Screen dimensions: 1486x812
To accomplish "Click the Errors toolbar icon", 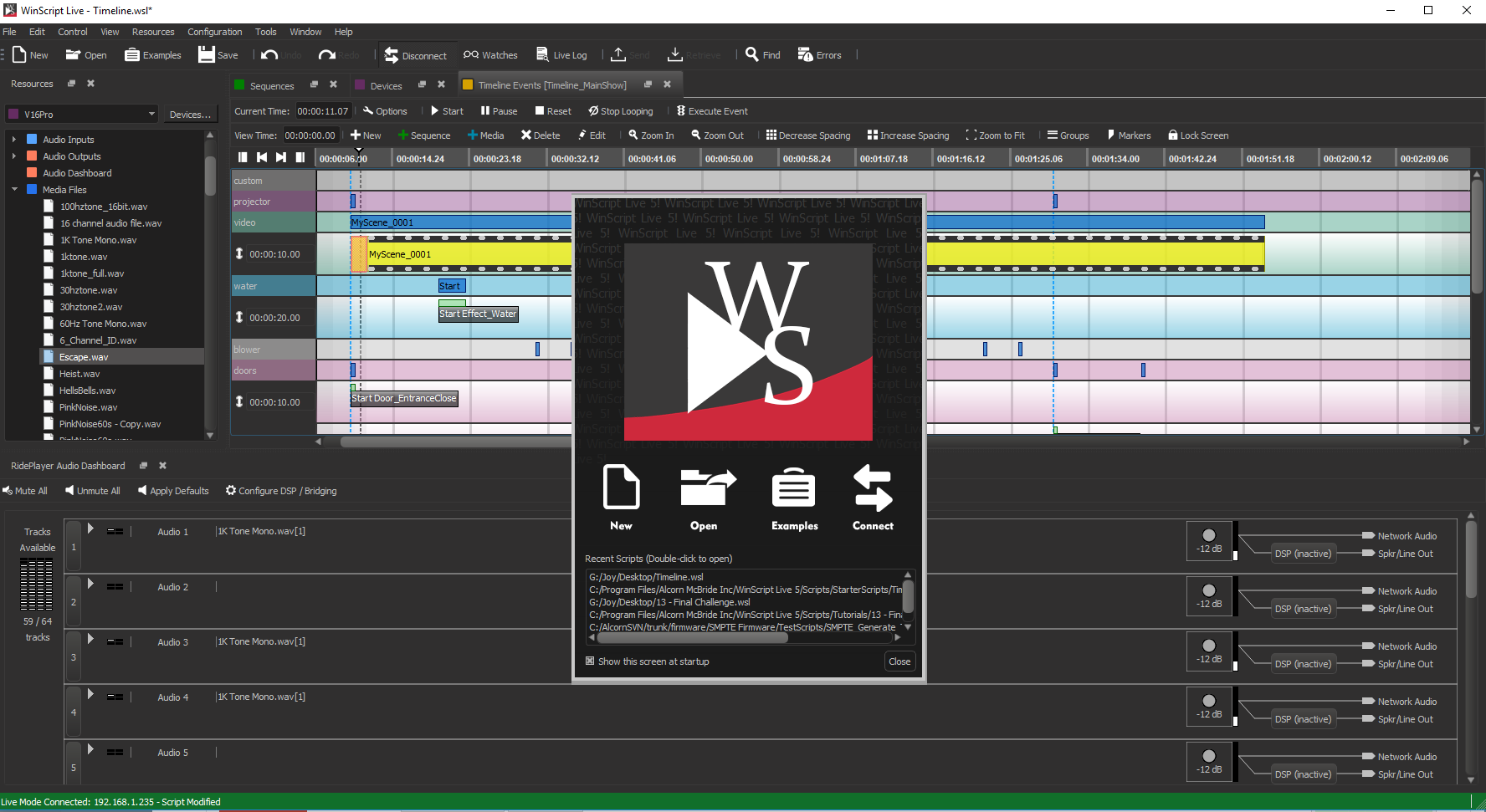I will pos(819,54).
